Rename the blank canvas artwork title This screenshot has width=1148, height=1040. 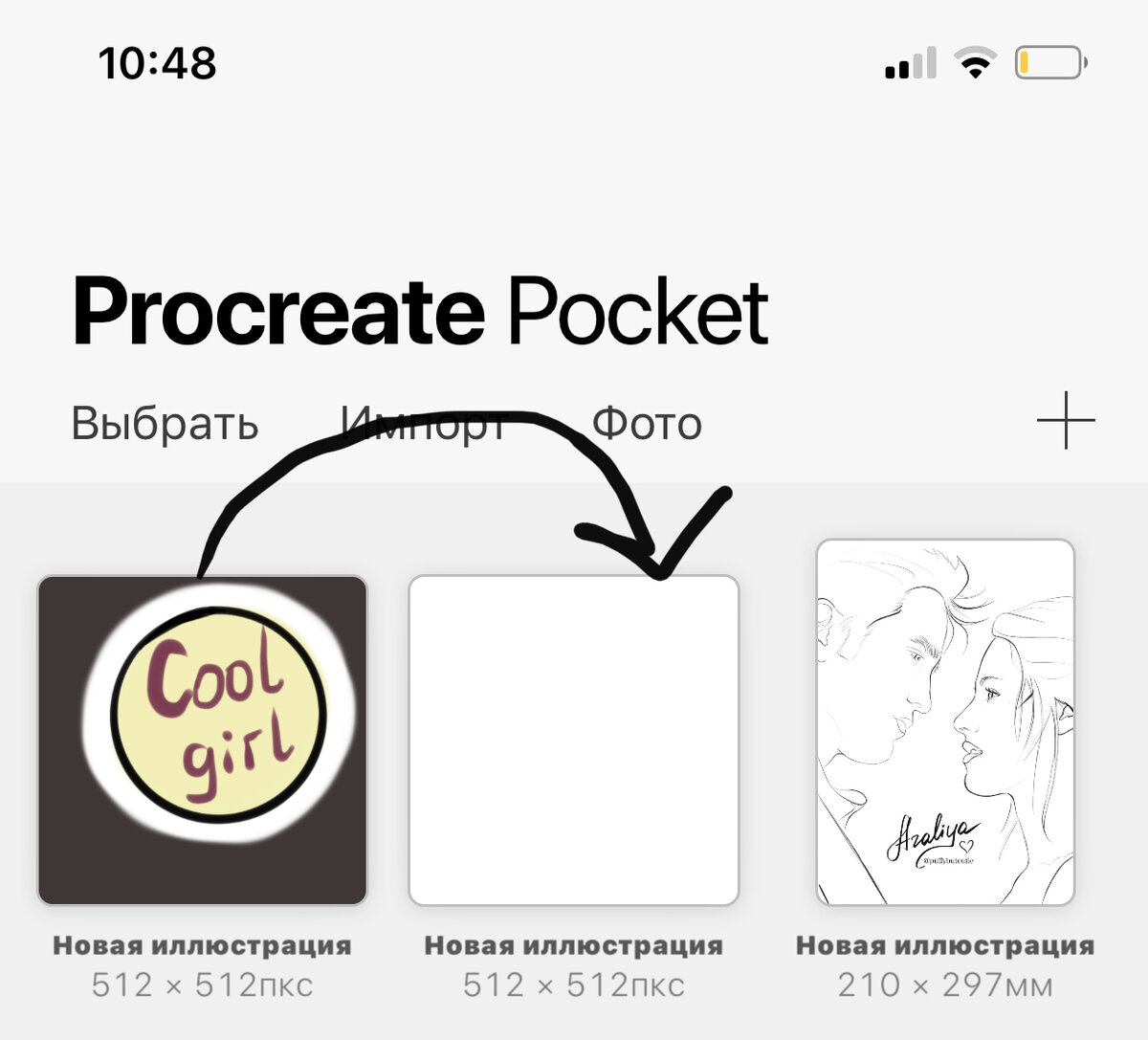(x=574, y=945)
